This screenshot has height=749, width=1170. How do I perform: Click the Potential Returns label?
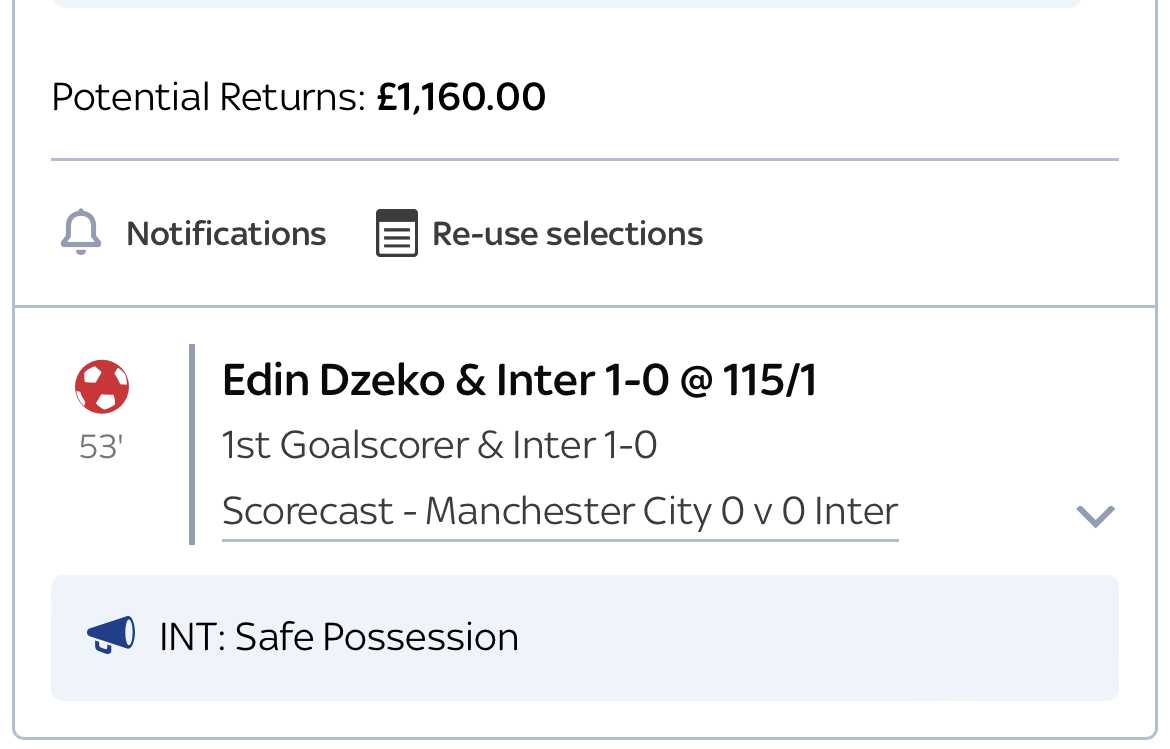coord(208,98)
